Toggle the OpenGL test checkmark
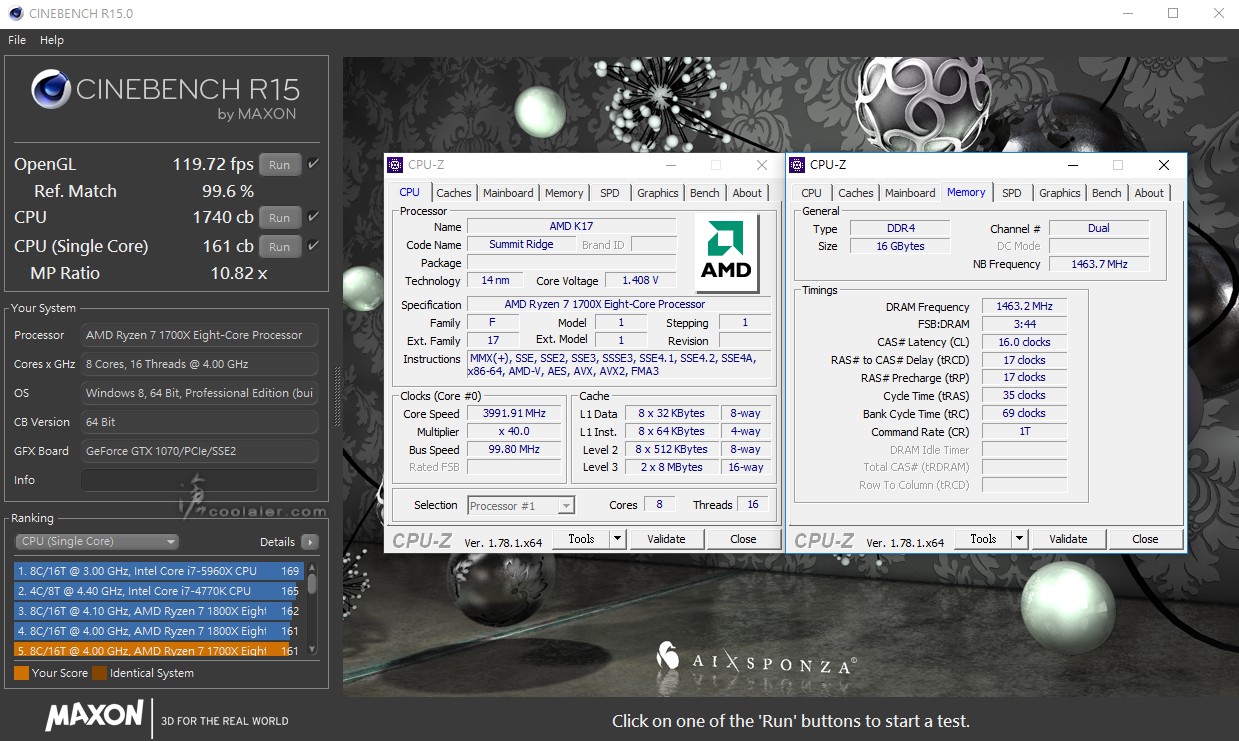1239x741 pixels. (313, 164)
